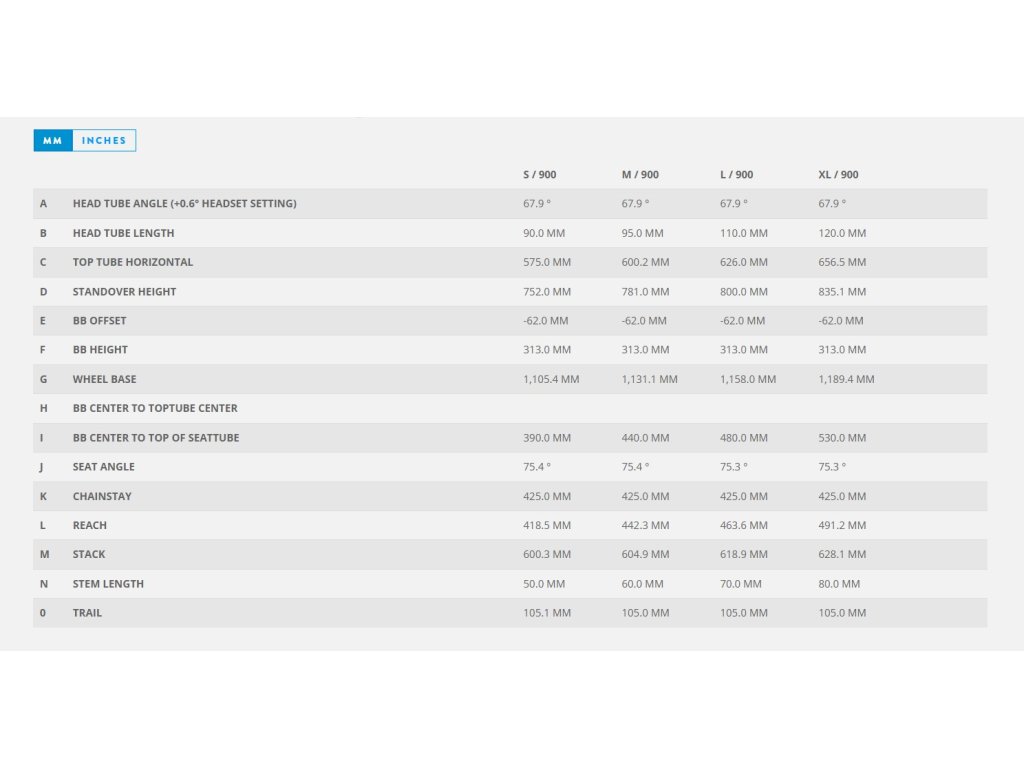Click the Reach row label
Viewport: 1024px width, 768px height.
click(89, 525)
